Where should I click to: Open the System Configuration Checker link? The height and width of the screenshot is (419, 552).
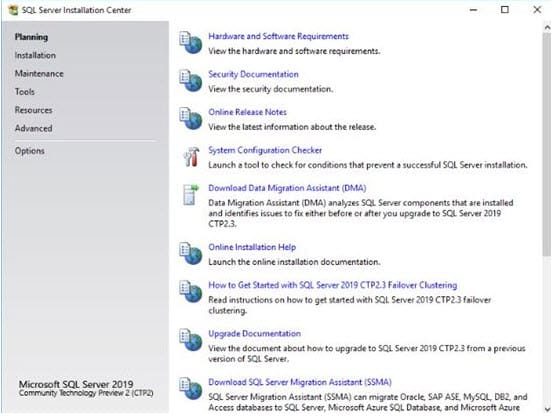pyautogui.click(x=265, y=150)
